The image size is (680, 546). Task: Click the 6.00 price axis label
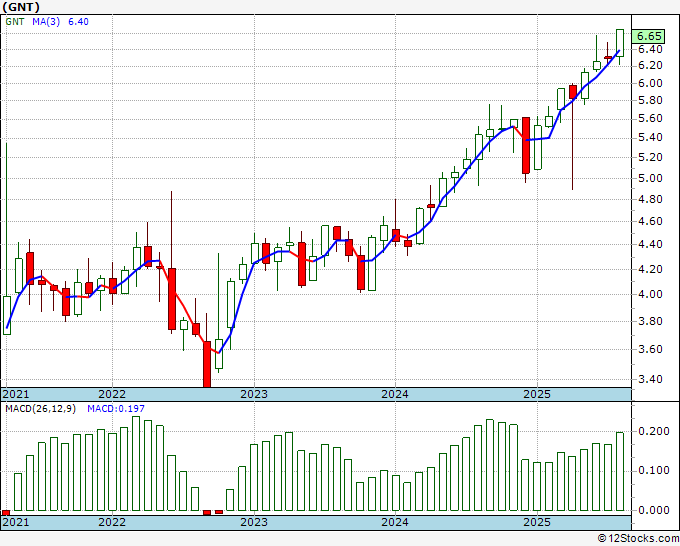pos(650,83)
